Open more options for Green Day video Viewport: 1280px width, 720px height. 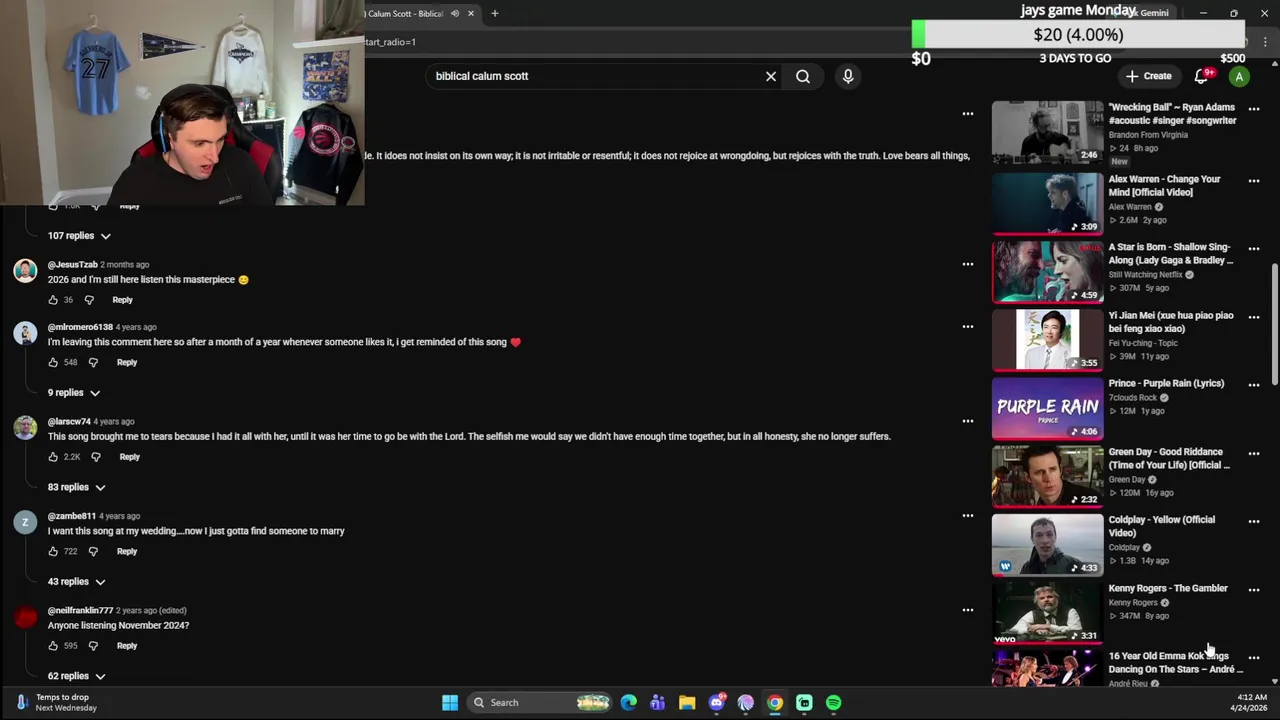click(x=1254, y=453)
